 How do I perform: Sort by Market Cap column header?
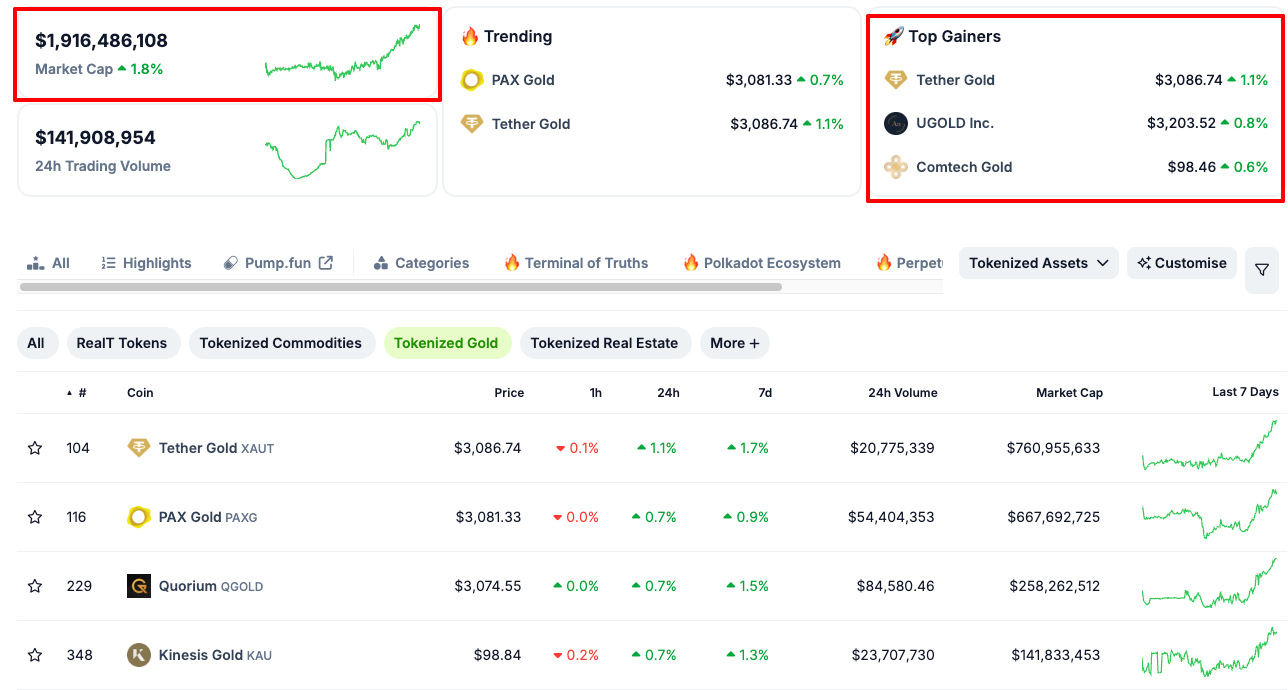click(1069, 393)
